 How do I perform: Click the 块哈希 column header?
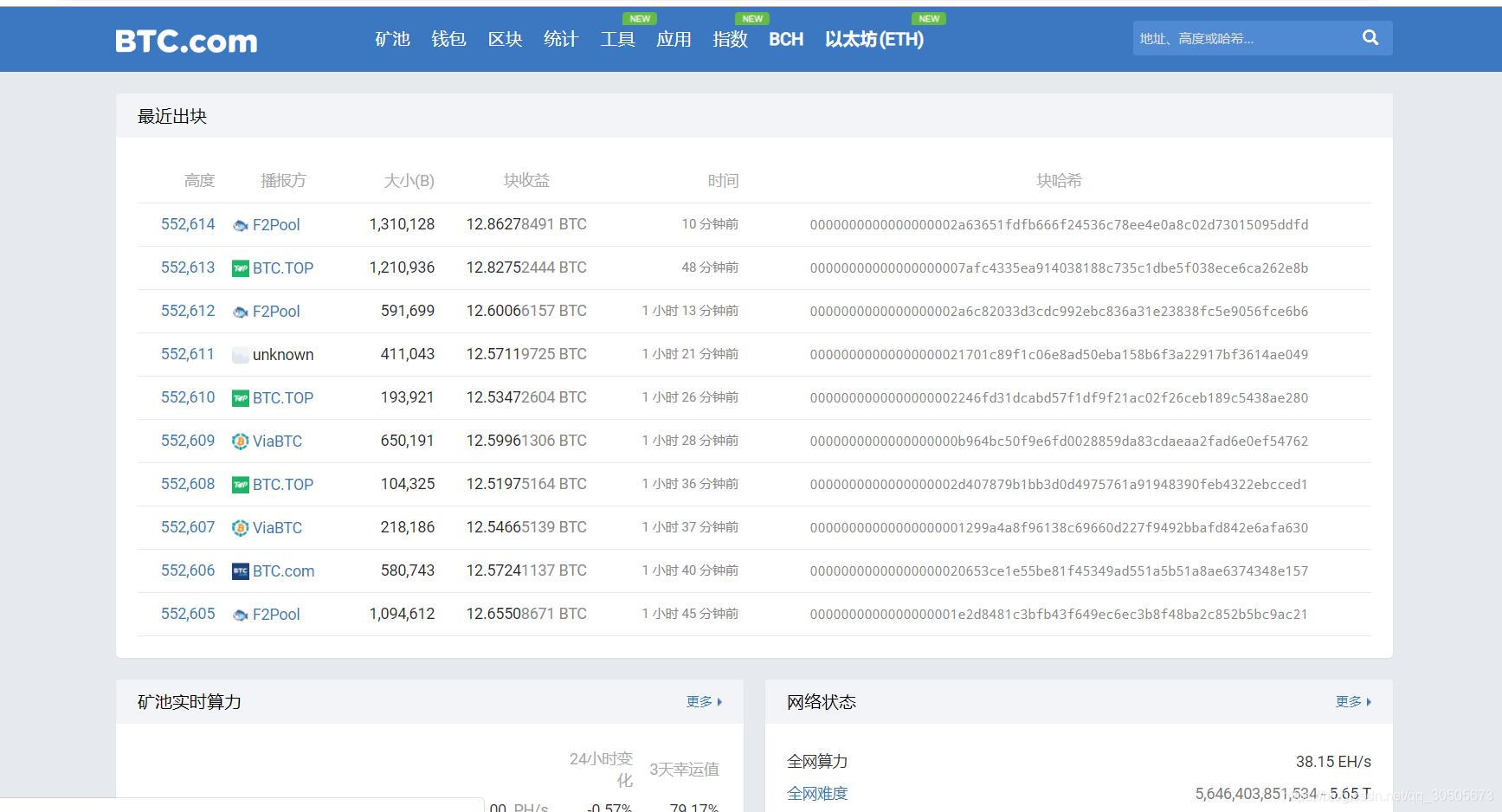pyautogui.click(x=1059, y=180)
